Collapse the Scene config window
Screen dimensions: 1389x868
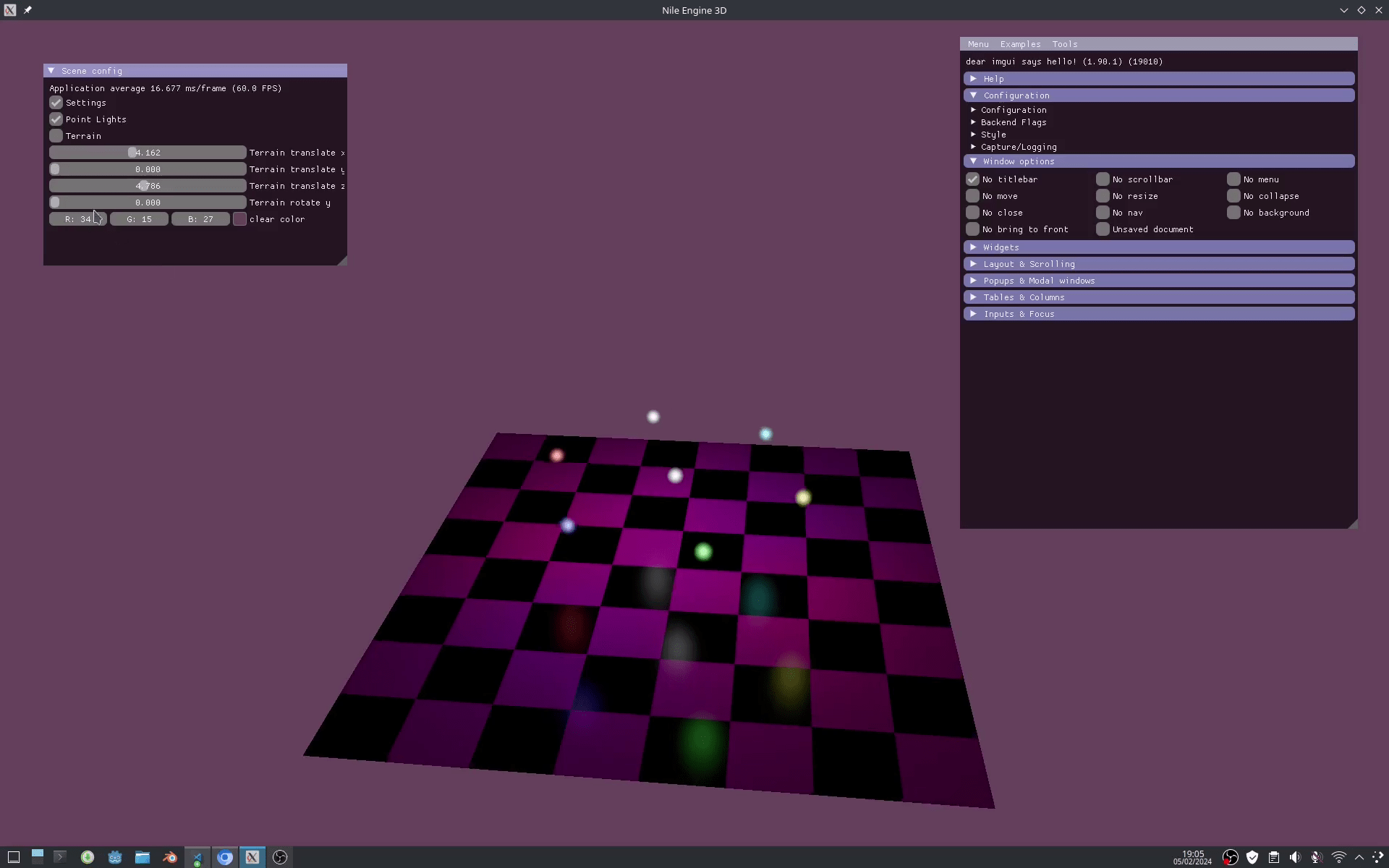pos(51,71)
